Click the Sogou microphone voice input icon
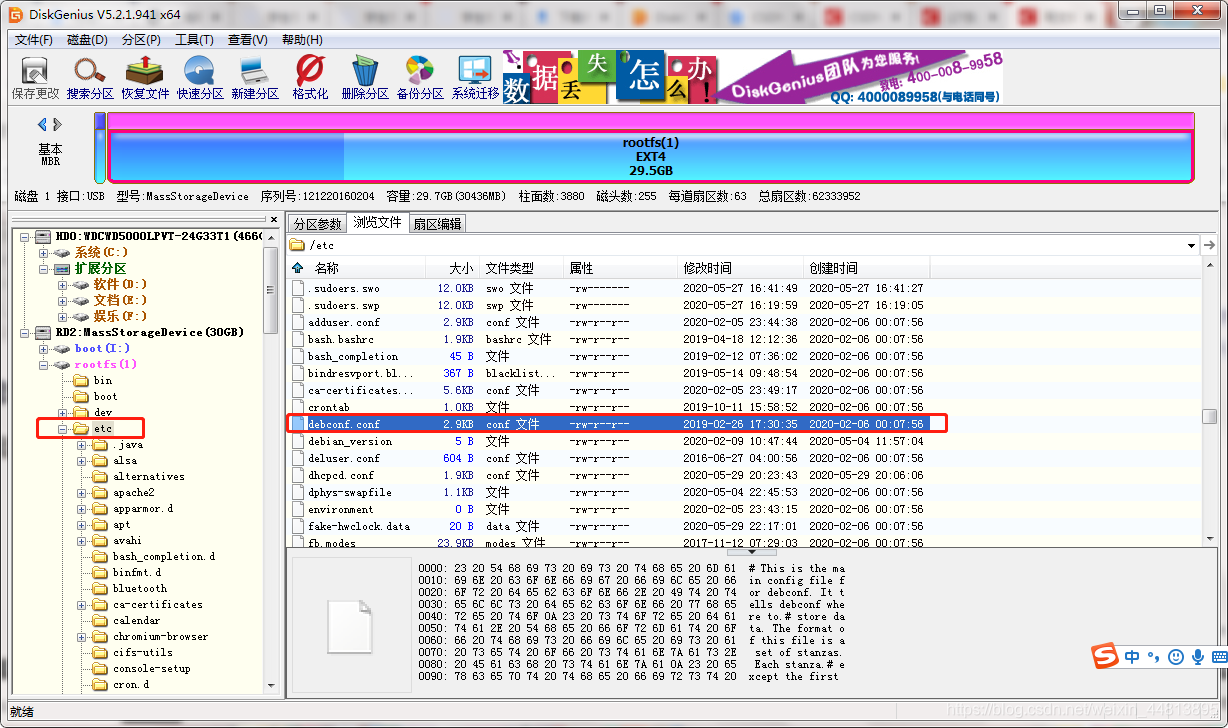Viewport: 1228px width, 728px height. coord(1196,657)
